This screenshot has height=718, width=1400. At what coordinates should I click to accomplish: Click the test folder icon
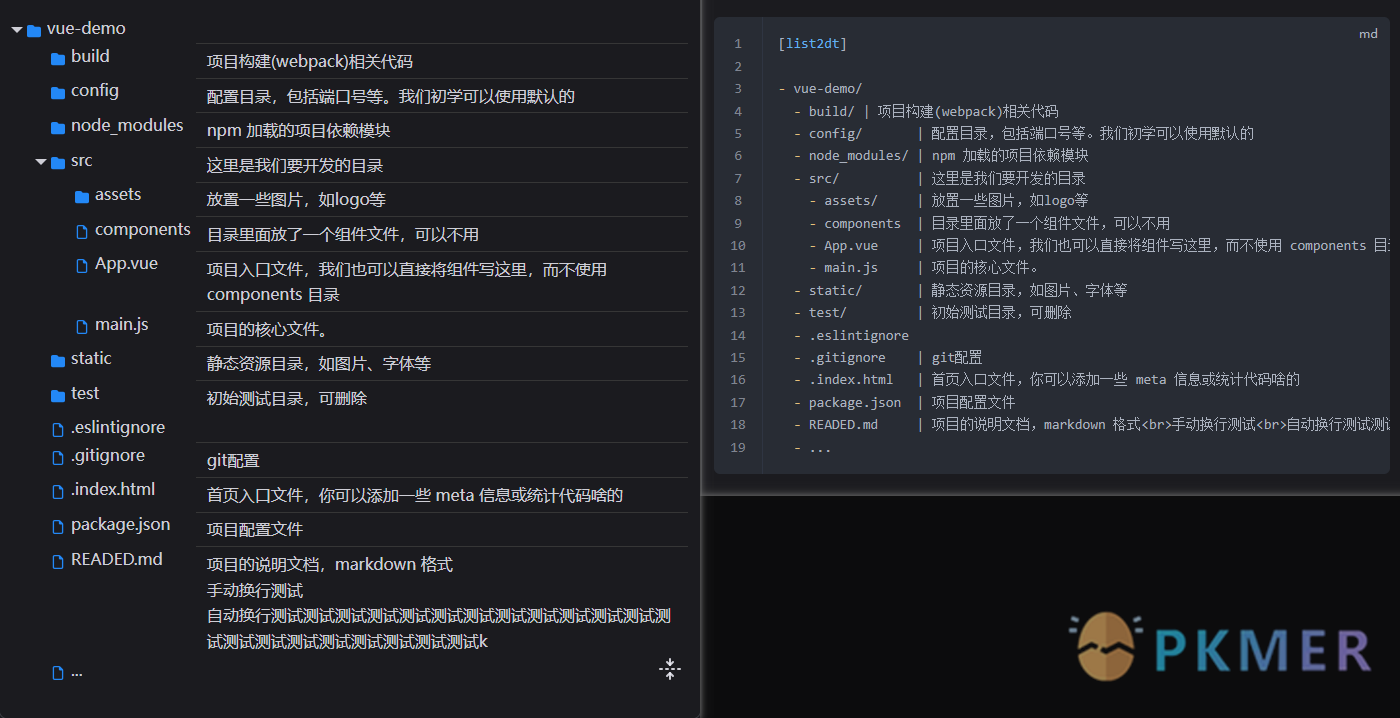tap(58, 395)
